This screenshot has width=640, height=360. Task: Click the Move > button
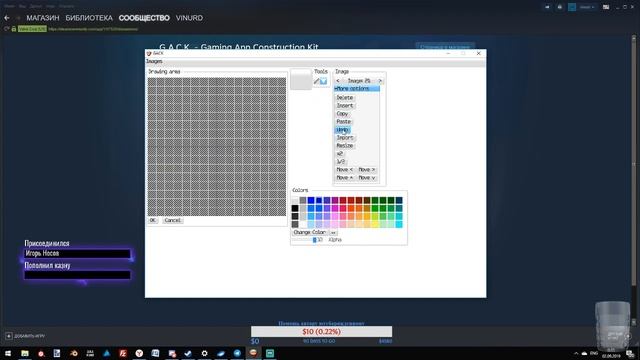click(367, 169)
